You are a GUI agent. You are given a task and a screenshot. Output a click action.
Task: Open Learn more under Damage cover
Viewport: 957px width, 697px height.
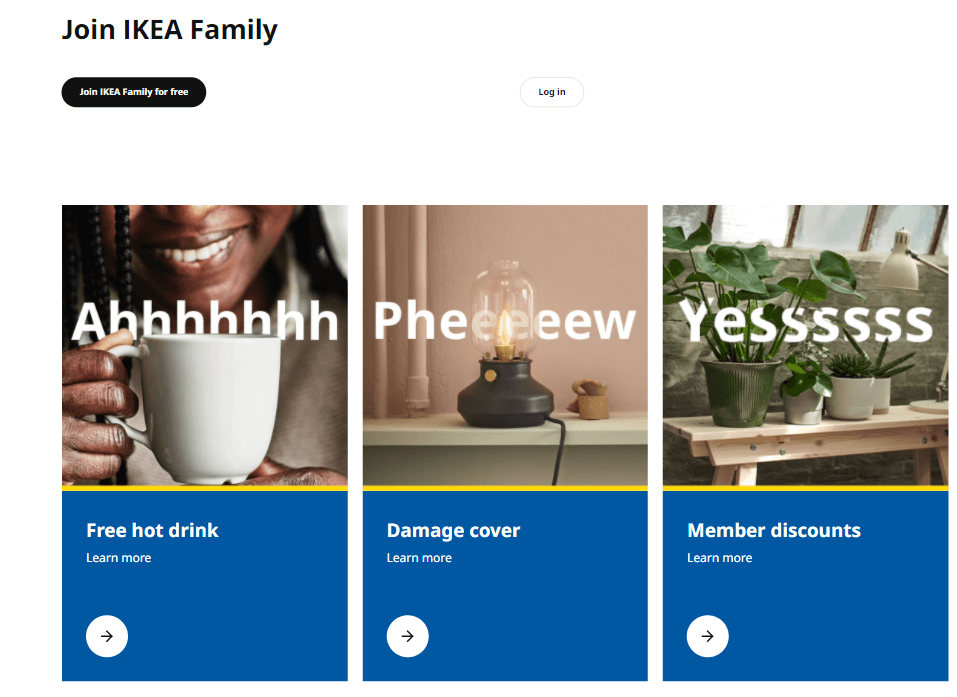[419, 557]
